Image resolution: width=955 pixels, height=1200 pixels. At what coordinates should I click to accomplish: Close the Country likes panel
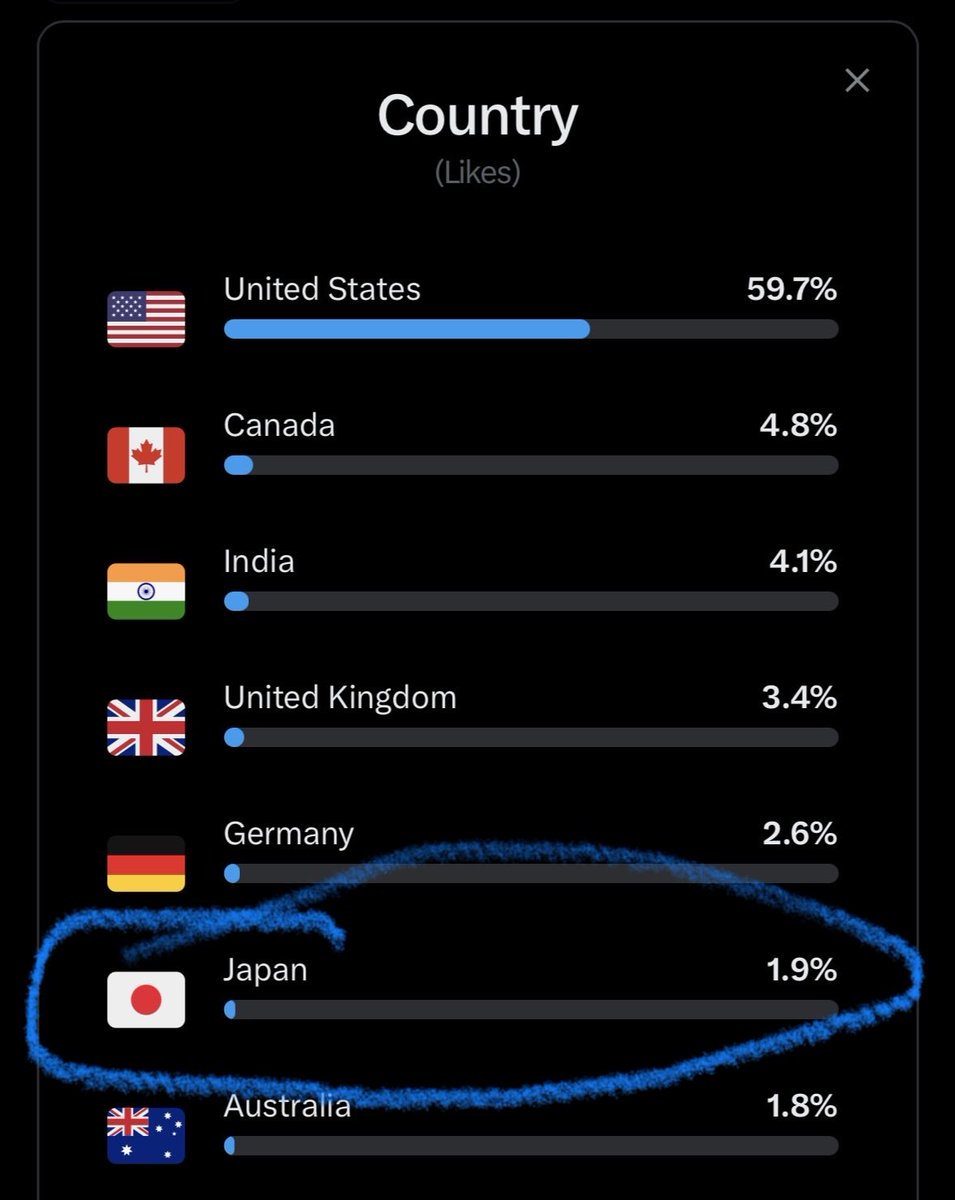click(x=857, y=81)
